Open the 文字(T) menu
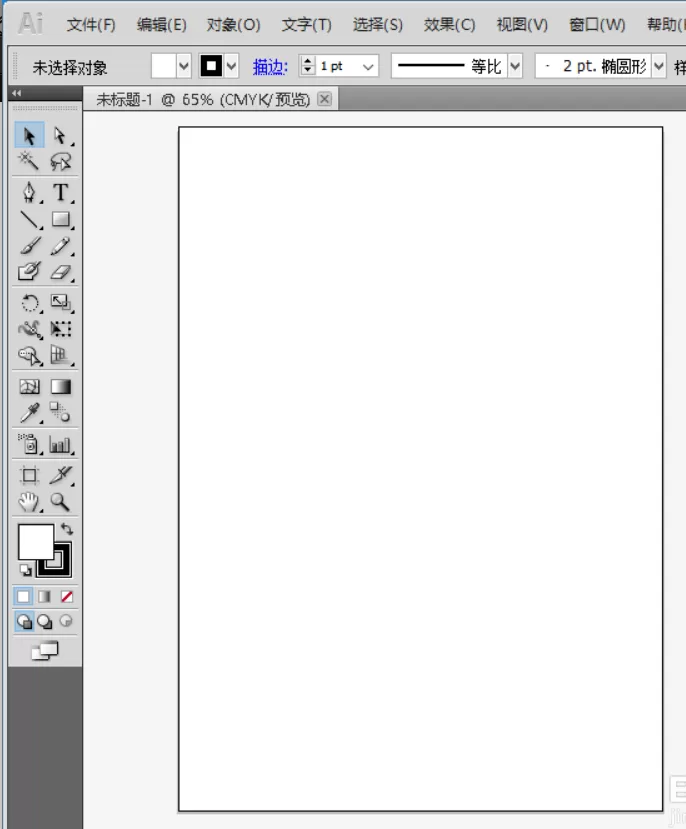Image resolution: width=686 pixels, height=829 pixels. coord(307,24)
